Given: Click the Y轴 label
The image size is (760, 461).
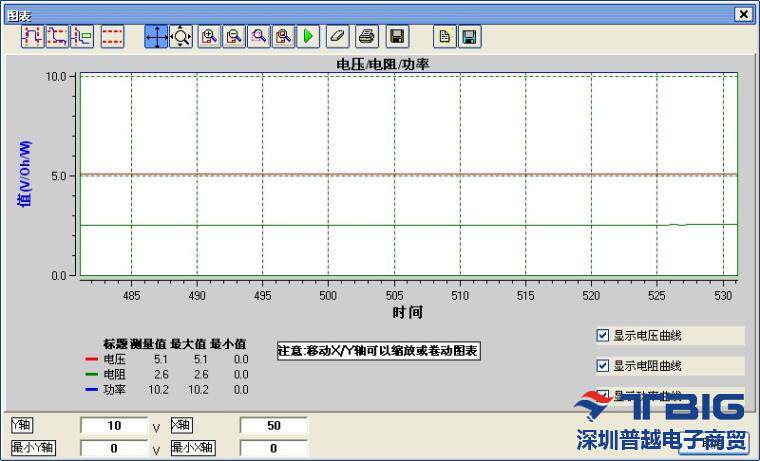Looking at the screenshot, I should point(22,425).
